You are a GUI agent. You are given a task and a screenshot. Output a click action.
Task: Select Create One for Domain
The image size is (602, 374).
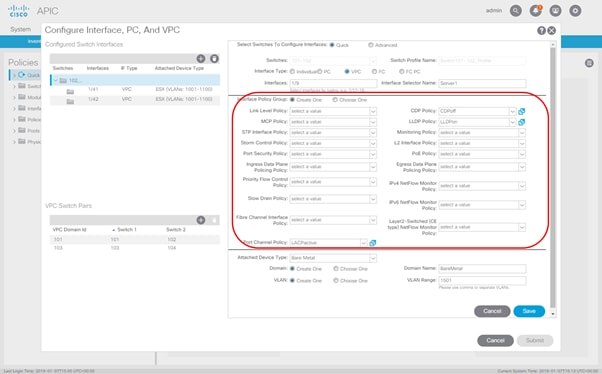point(292,269)
